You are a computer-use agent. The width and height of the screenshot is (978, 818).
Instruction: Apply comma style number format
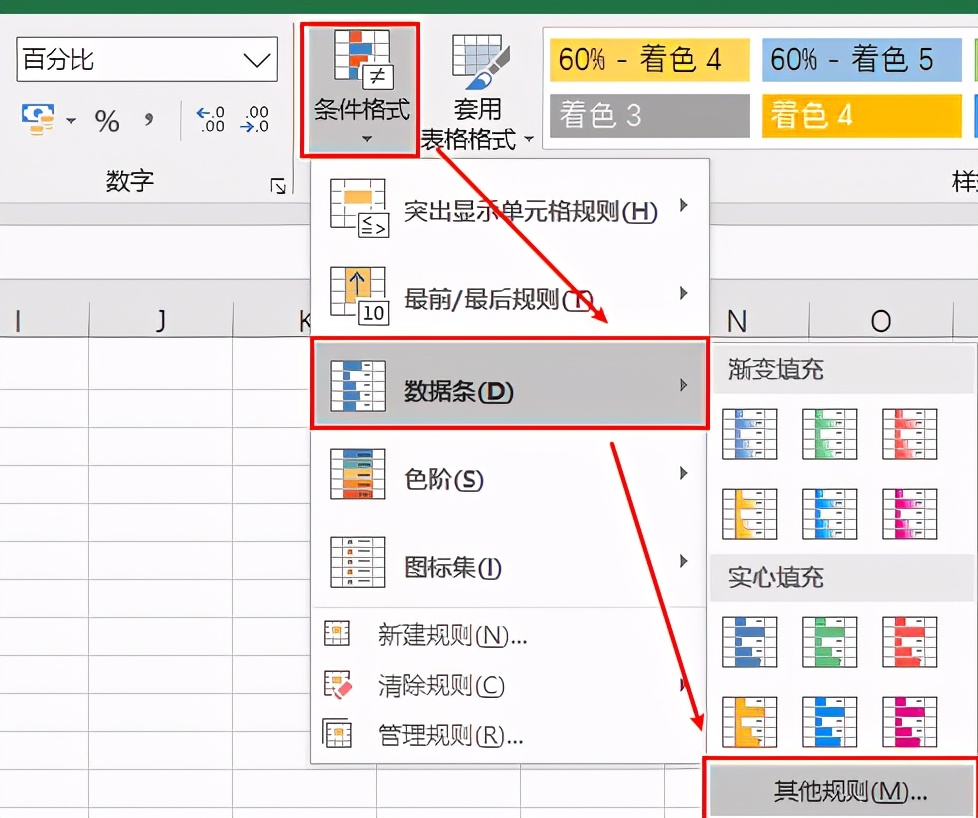pyautogui.click(x=148, y=119)
